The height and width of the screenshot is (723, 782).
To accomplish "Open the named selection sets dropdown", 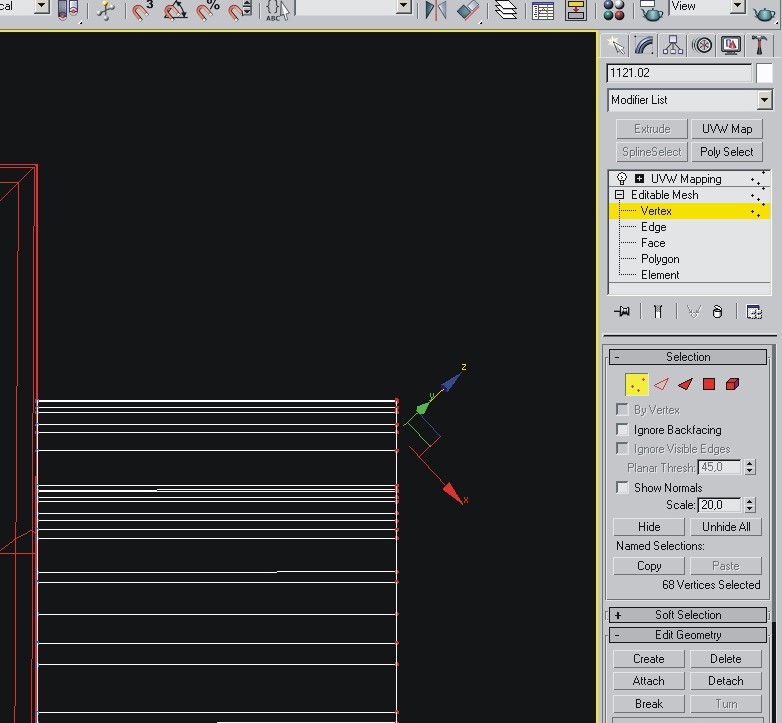I will 403,7.
